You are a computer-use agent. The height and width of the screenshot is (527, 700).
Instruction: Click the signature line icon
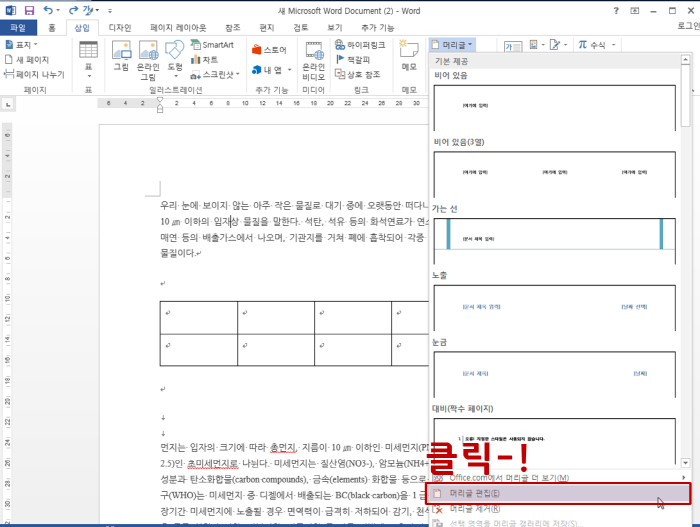(x=554, y=45)
